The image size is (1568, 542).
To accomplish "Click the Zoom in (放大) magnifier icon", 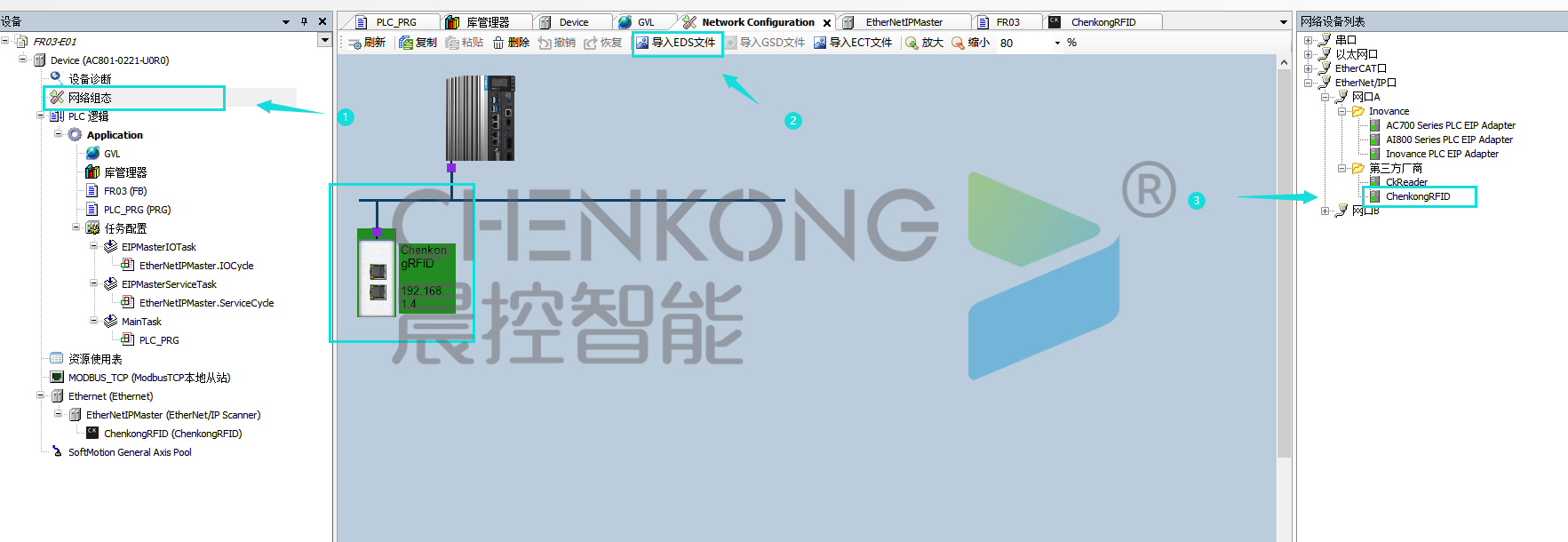I will (x=911, y=43).
